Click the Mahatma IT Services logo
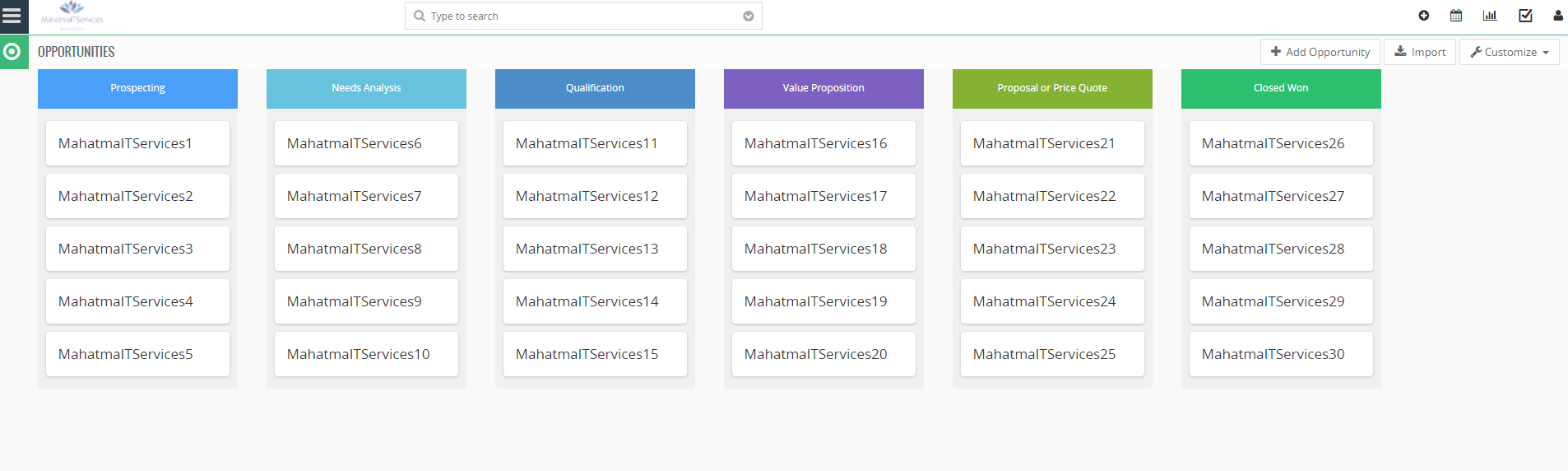The width and height of the screenshot is (1568, 471). coord(72,14)
